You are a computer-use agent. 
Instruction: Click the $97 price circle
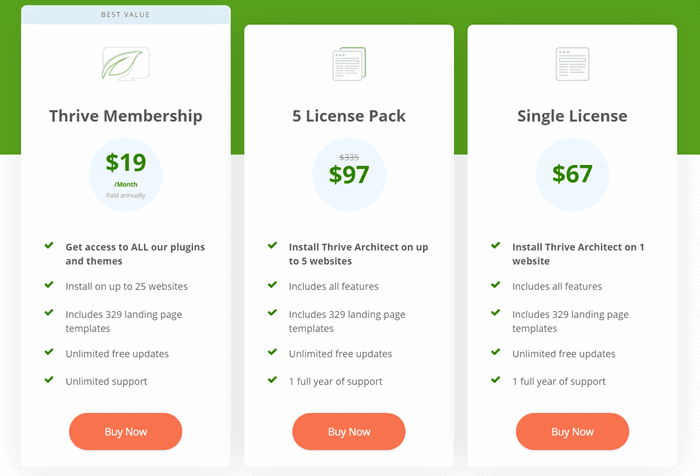pyautogui.click(x=349, y=175)
